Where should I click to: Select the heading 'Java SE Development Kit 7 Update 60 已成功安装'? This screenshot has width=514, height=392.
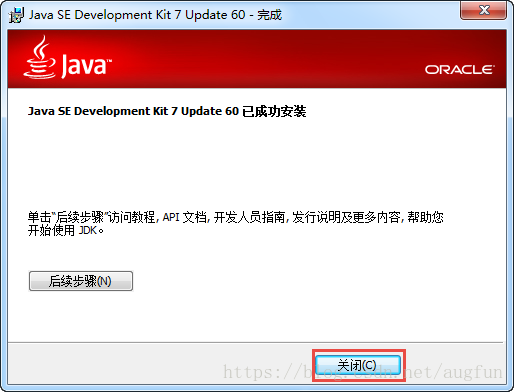pos(167,111)
